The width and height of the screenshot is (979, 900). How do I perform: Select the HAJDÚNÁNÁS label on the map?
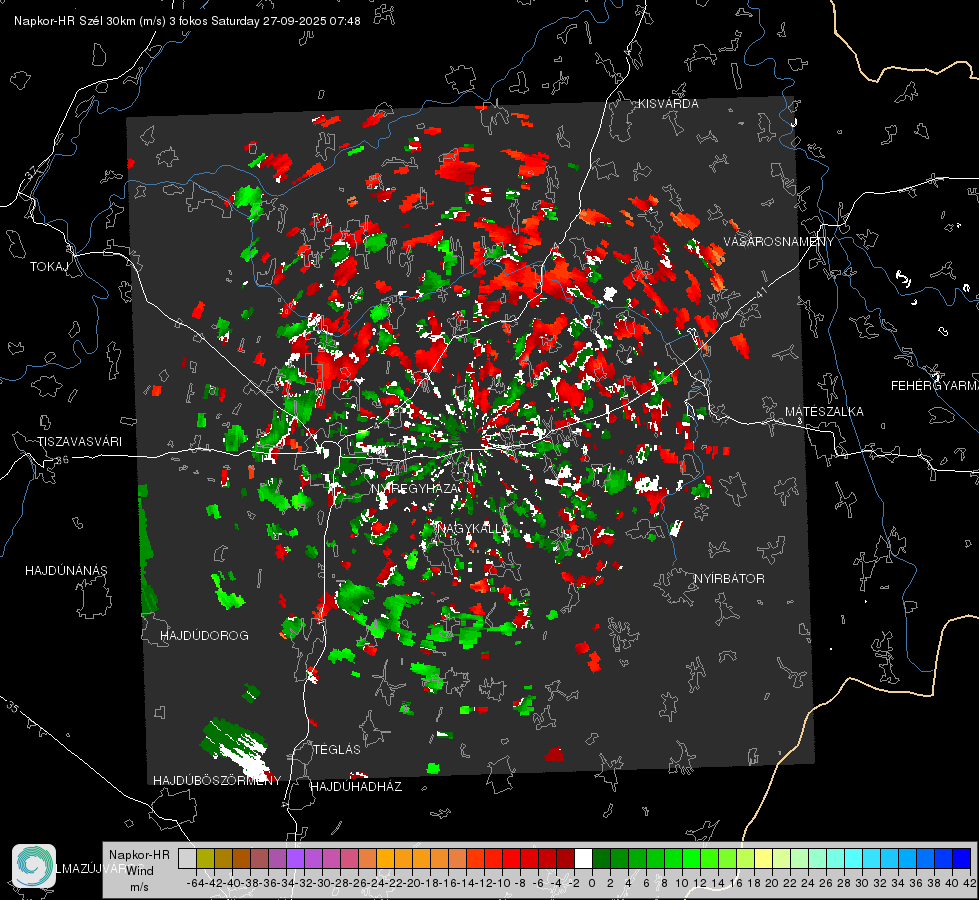click(66, 570)
